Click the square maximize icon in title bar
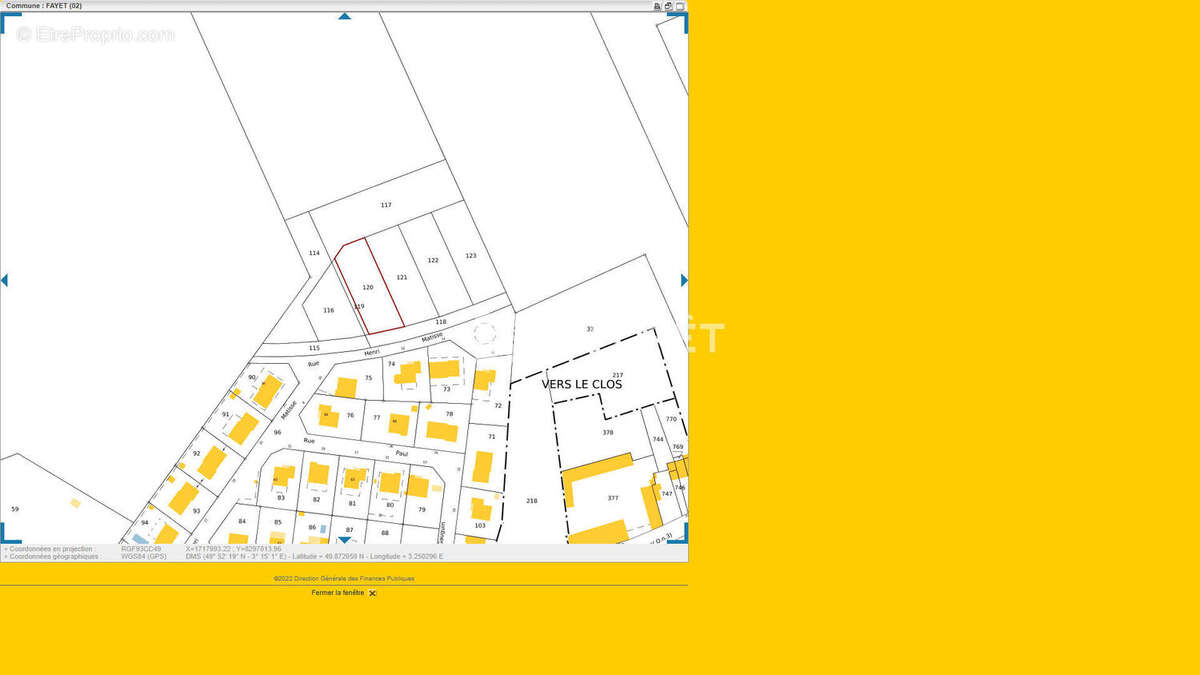 click(x=680, y=6)
